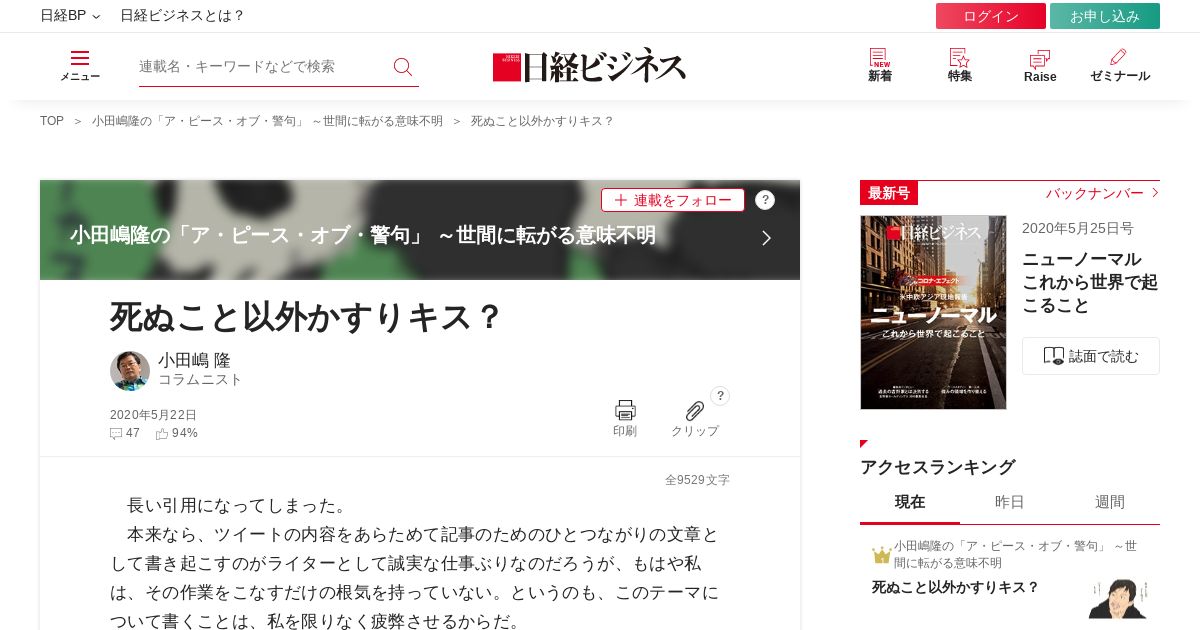Screen dimensions: 1200x630
Task: Click the author name 小田嶋 隆
Action: point(194,360)
